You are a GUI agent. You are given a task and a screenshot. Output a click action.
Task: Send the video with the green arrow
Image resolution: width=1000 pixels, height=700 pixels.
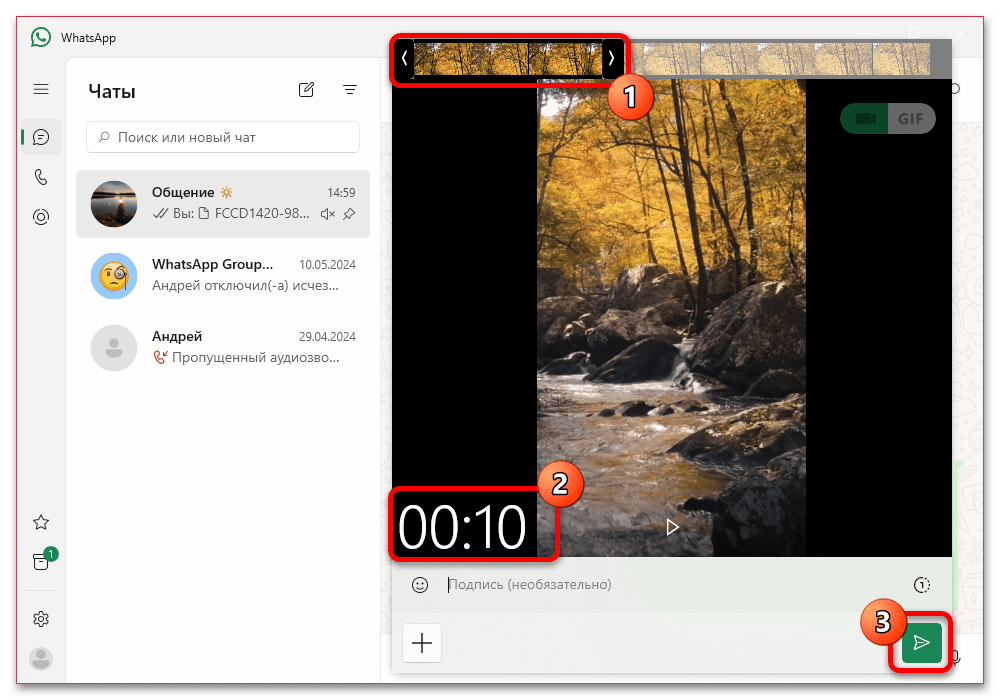[x=921, y=643]
